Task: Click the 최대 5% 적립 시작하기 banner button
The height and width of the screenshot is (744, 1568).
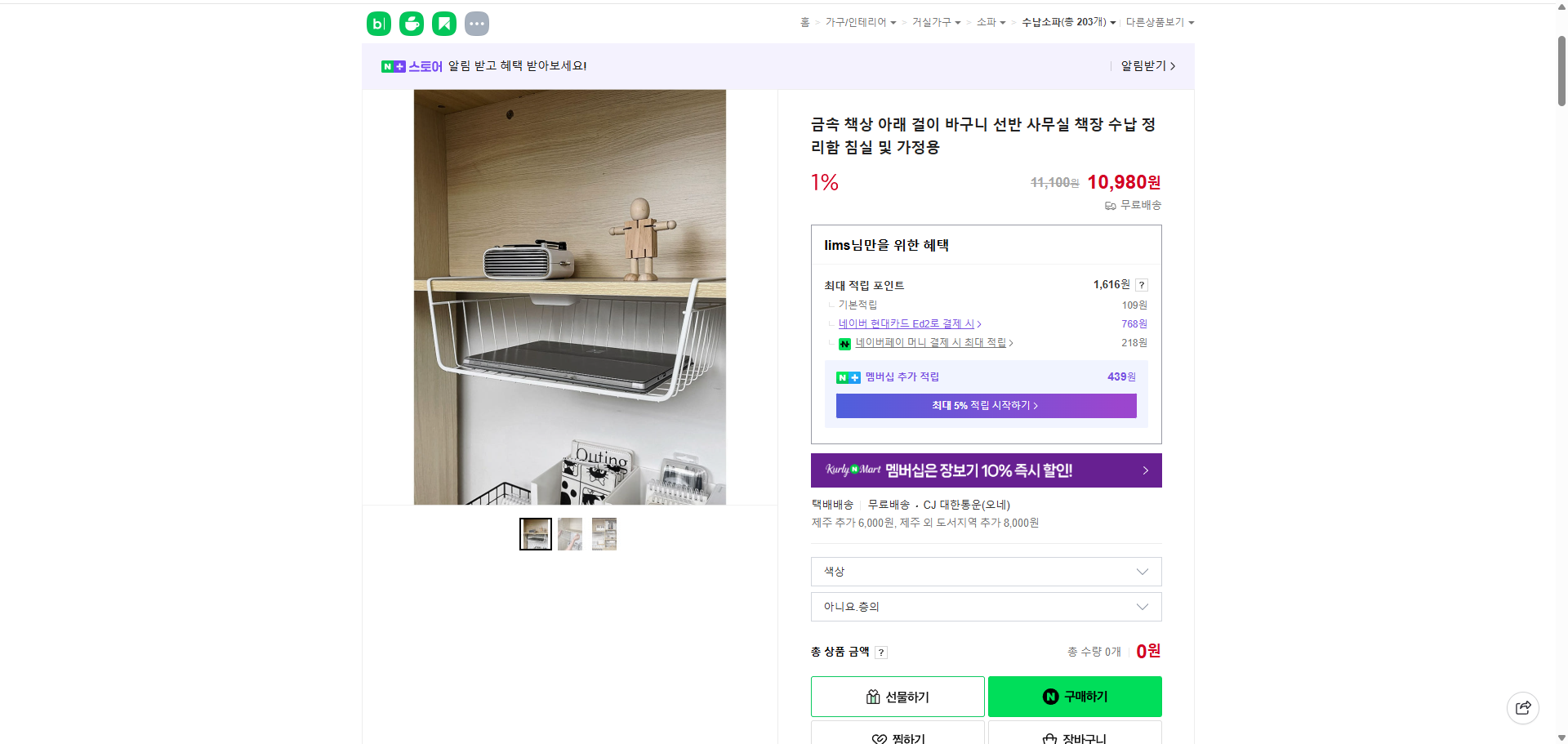Action: coord(986,406)
